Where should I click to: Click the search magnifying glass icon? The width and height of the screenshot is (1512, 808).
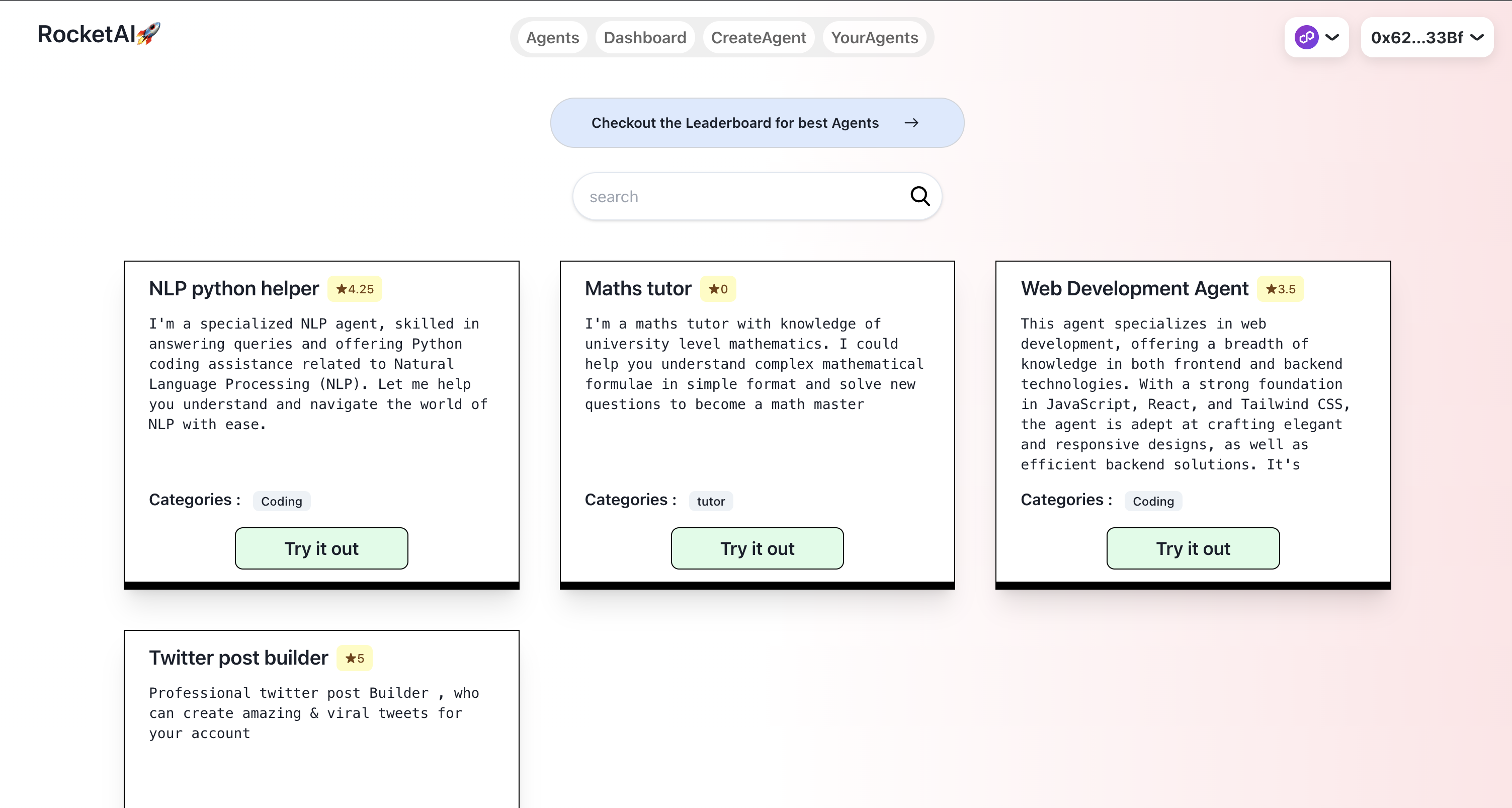pos(920,196)
